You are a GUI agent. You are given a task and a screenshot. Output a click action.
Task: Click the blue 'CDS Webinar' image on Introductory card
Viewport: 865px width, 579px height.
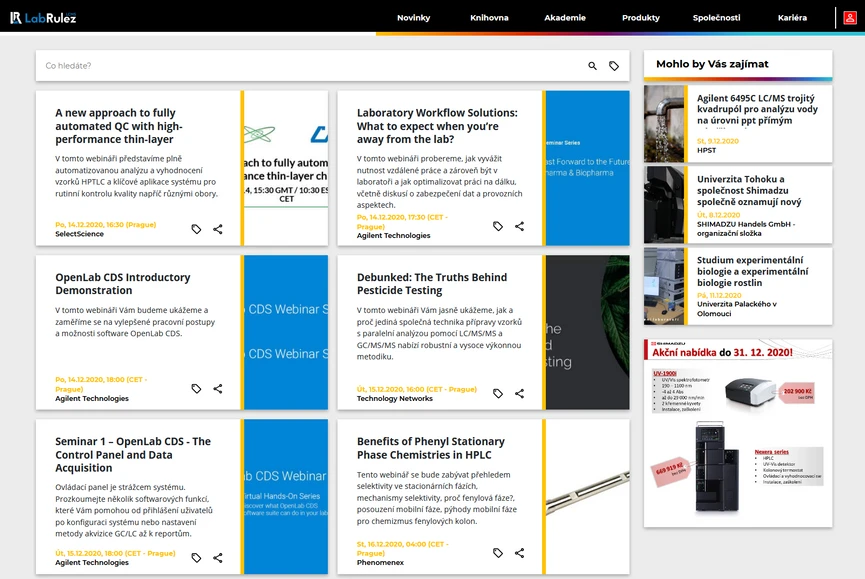point(286,332)
